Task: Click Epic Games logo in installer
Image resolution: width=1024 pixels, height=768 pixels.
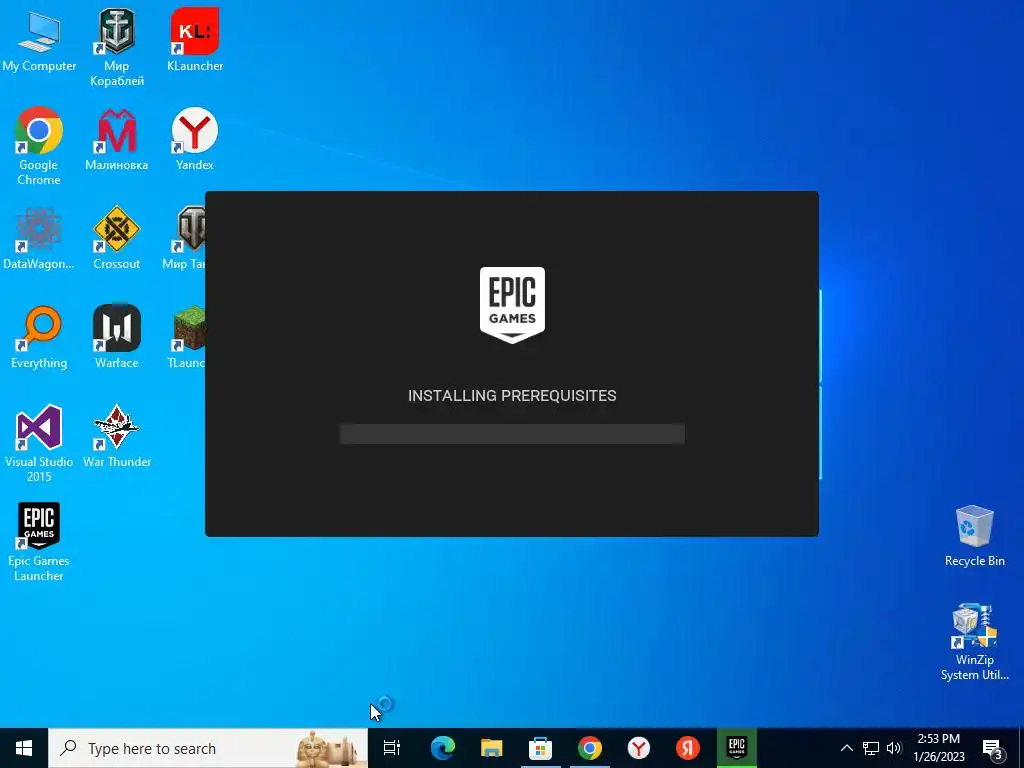Action: tap(512, 304)
